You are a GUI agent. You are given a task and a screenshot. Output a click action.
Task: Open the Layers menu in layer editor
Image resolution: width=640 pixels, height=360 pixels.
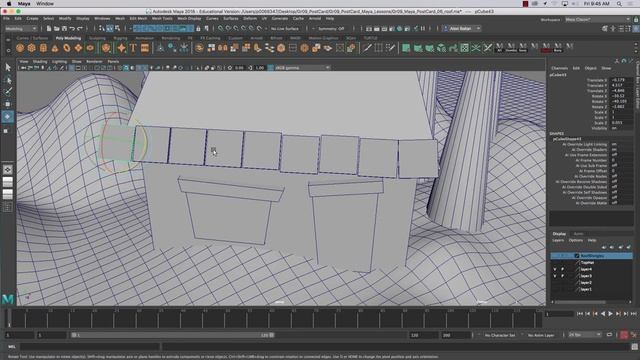point(558,240)
